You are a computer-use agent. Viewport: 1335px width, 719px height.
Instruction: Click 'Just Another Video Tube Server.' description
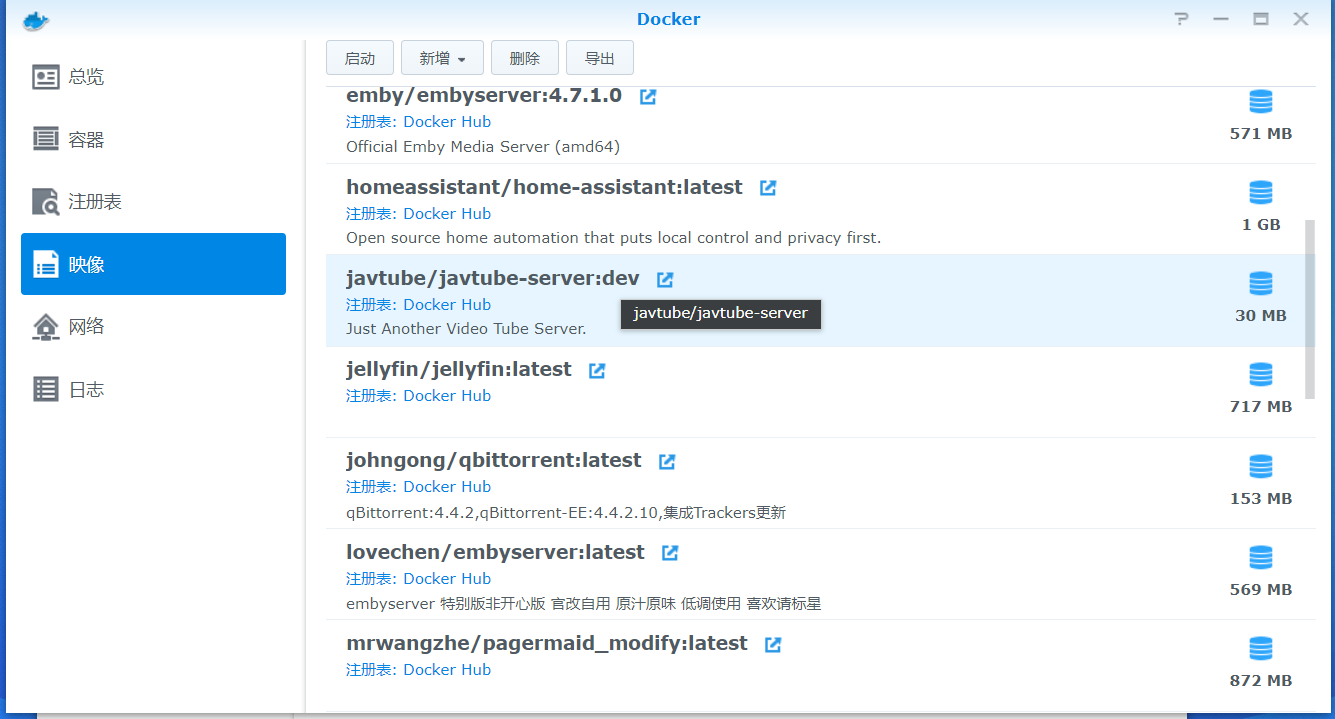[466, 329]
